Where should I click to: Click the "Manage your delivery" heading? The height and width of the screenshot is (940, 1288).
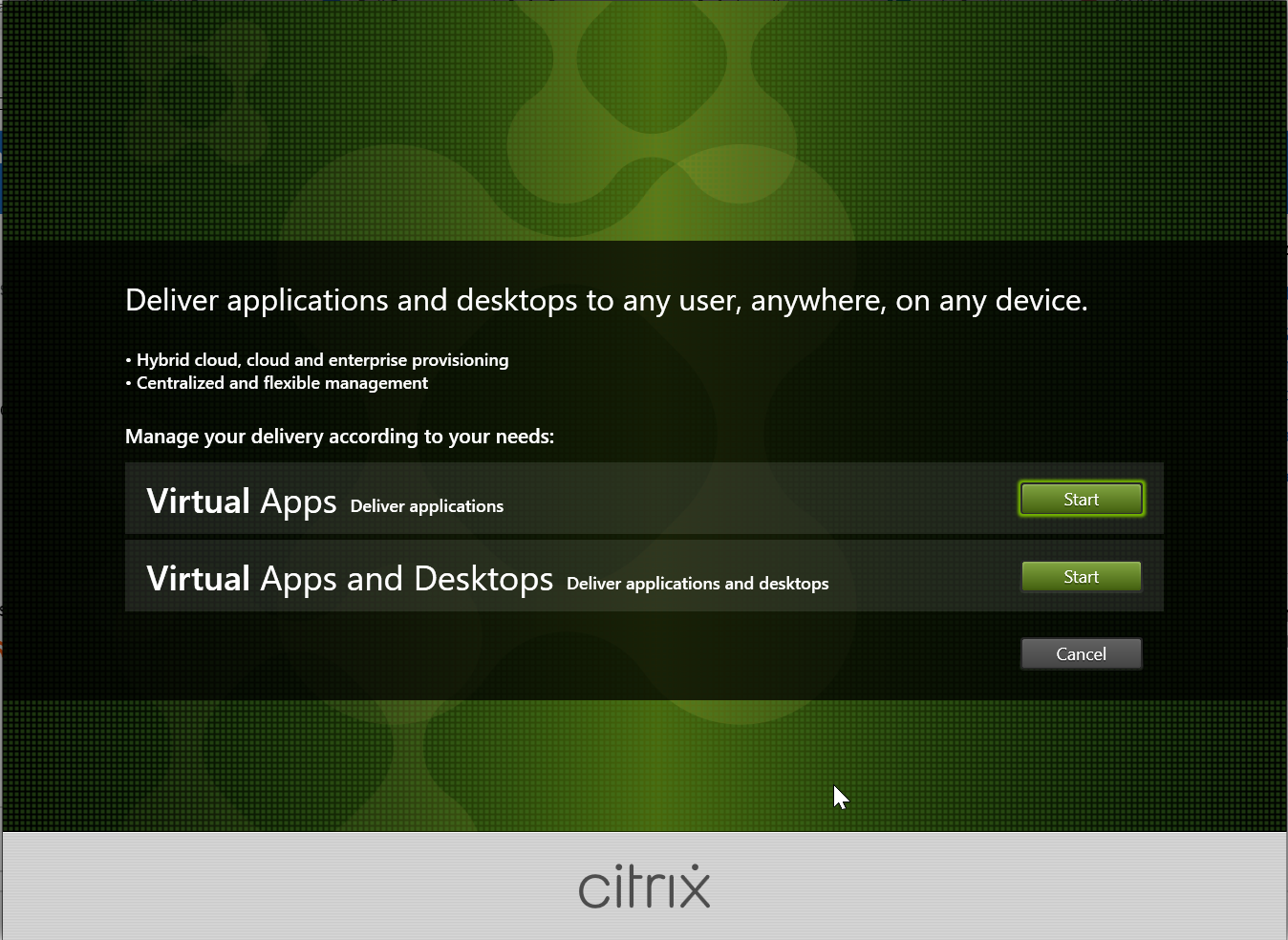tap(339, 437)
